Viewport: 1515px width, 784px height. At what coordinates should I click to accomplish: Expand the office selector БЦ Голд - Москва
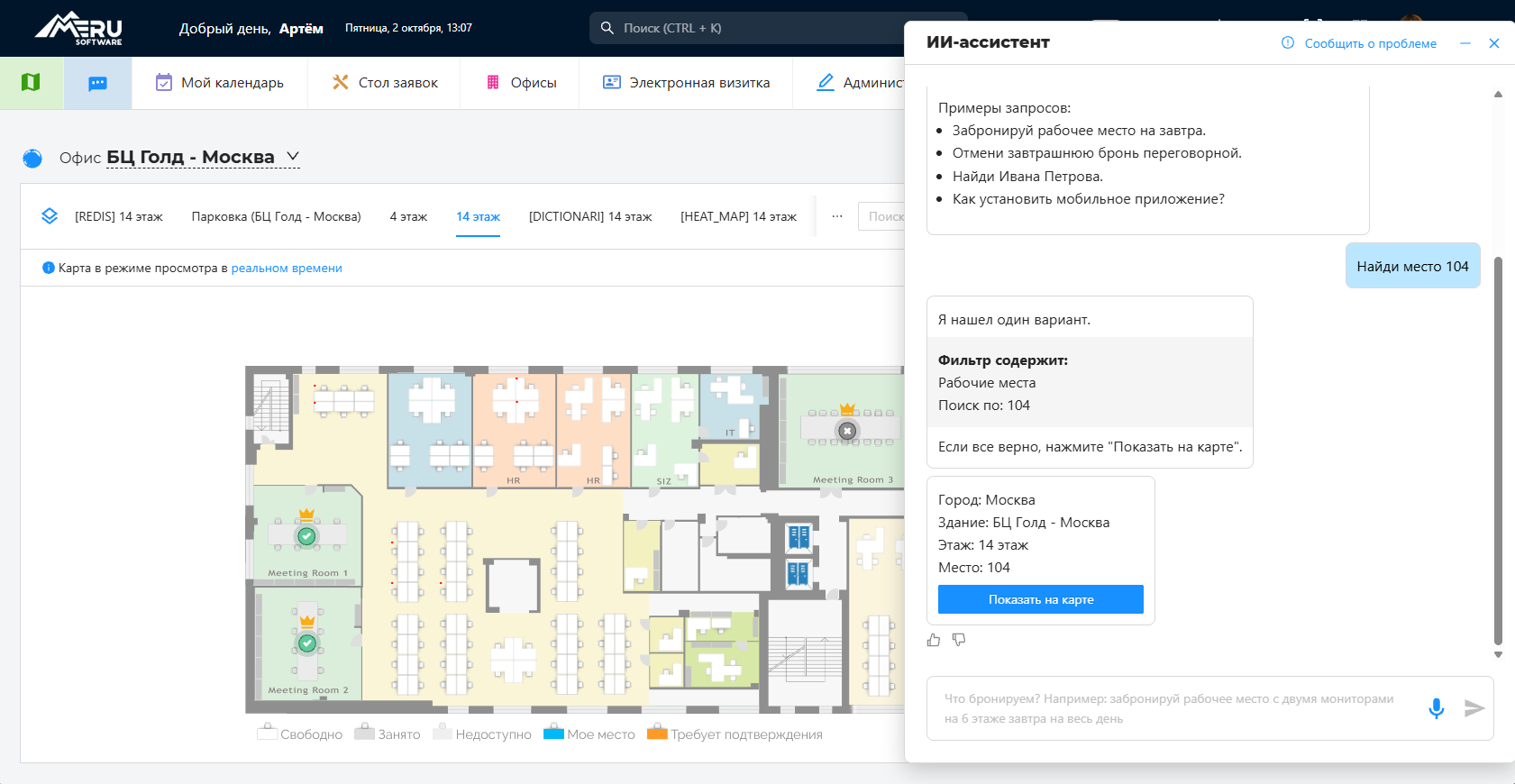click(x=204, y=158)
